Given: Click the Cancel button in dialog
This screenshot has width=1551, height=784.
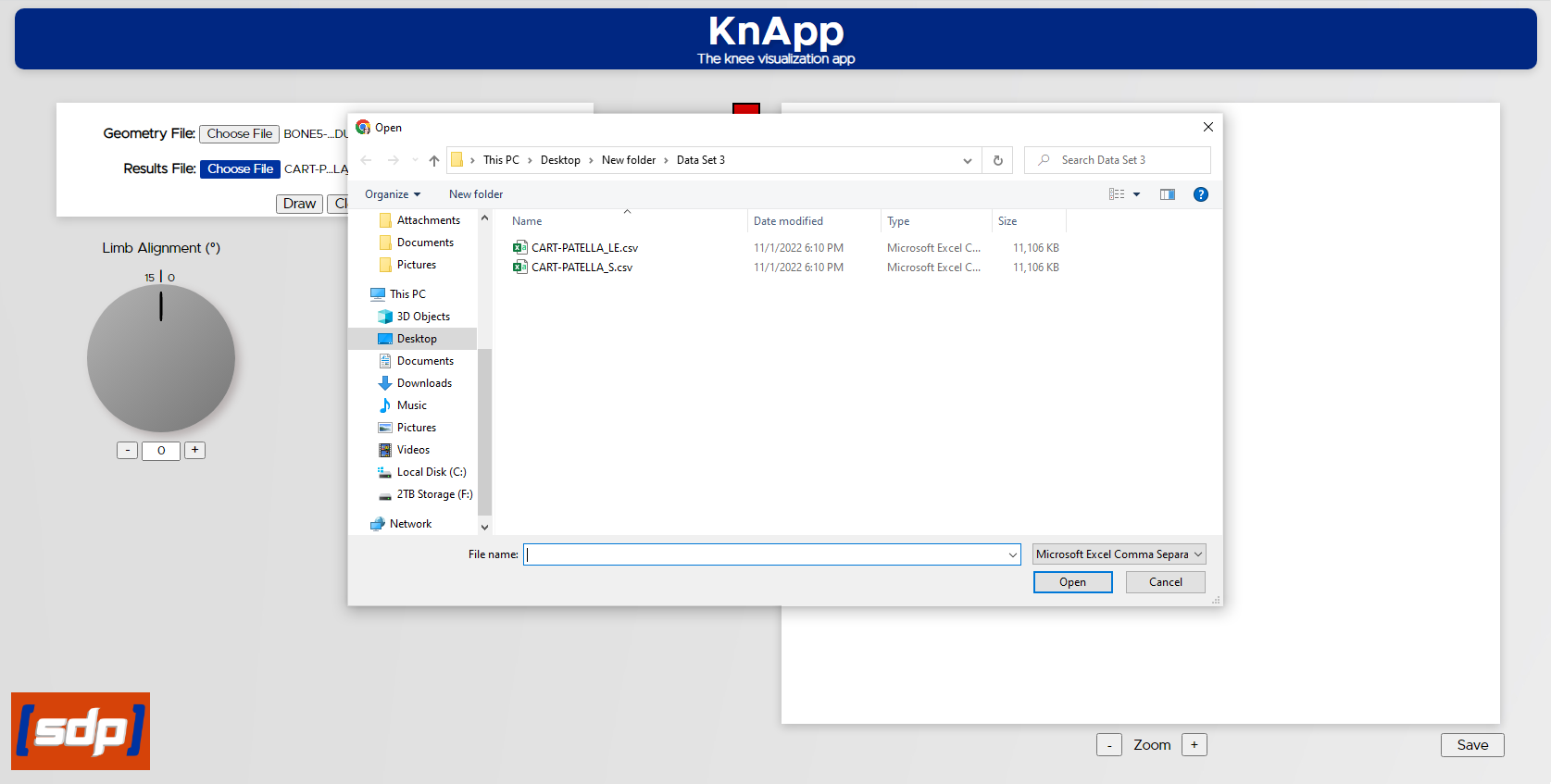Looking at the screenshot, I should click(x=1165, y=582).
